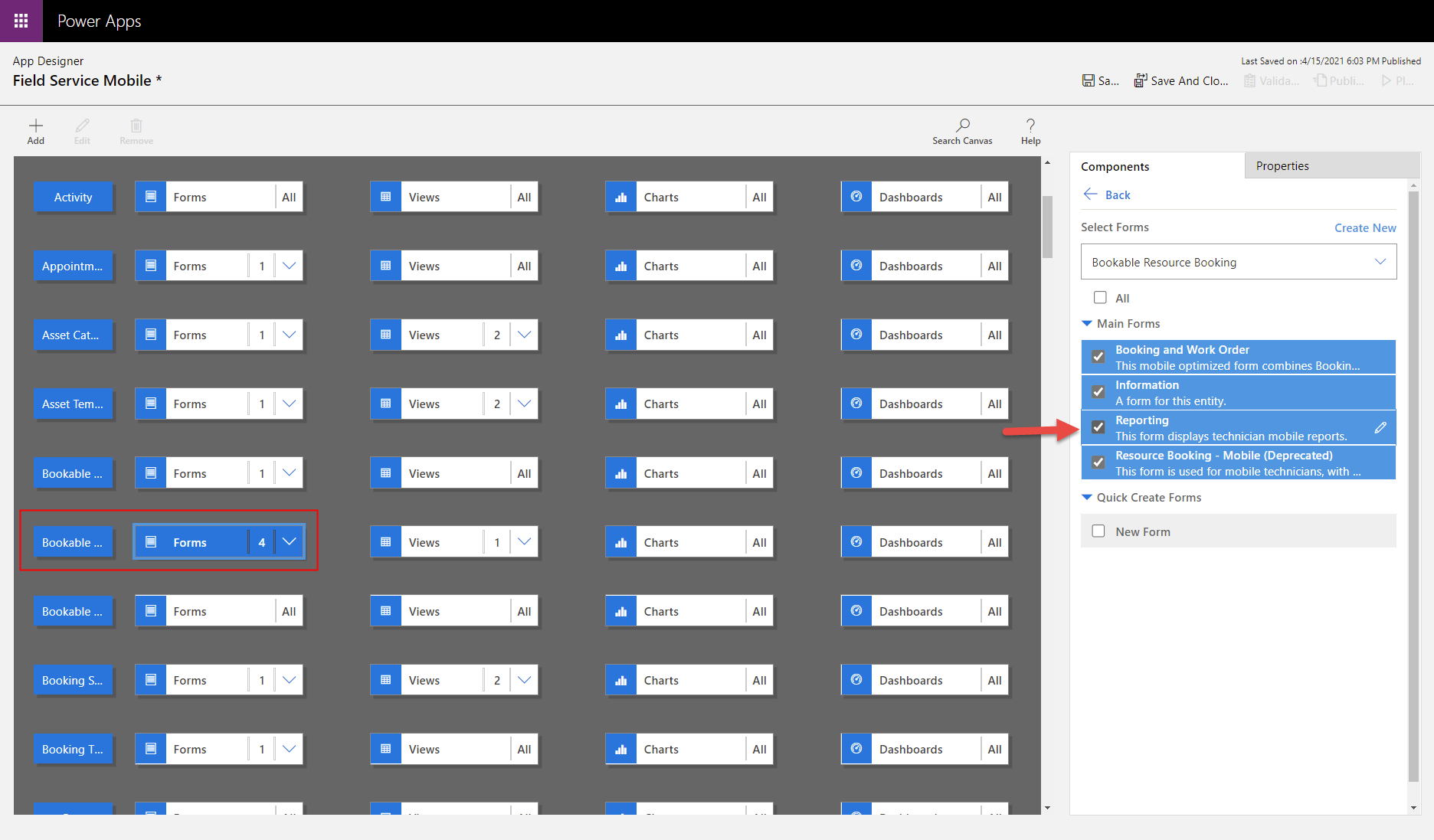Uncheck the Reporting form checkbox
Screen dimensions: 1434x840
(1098, 427)
